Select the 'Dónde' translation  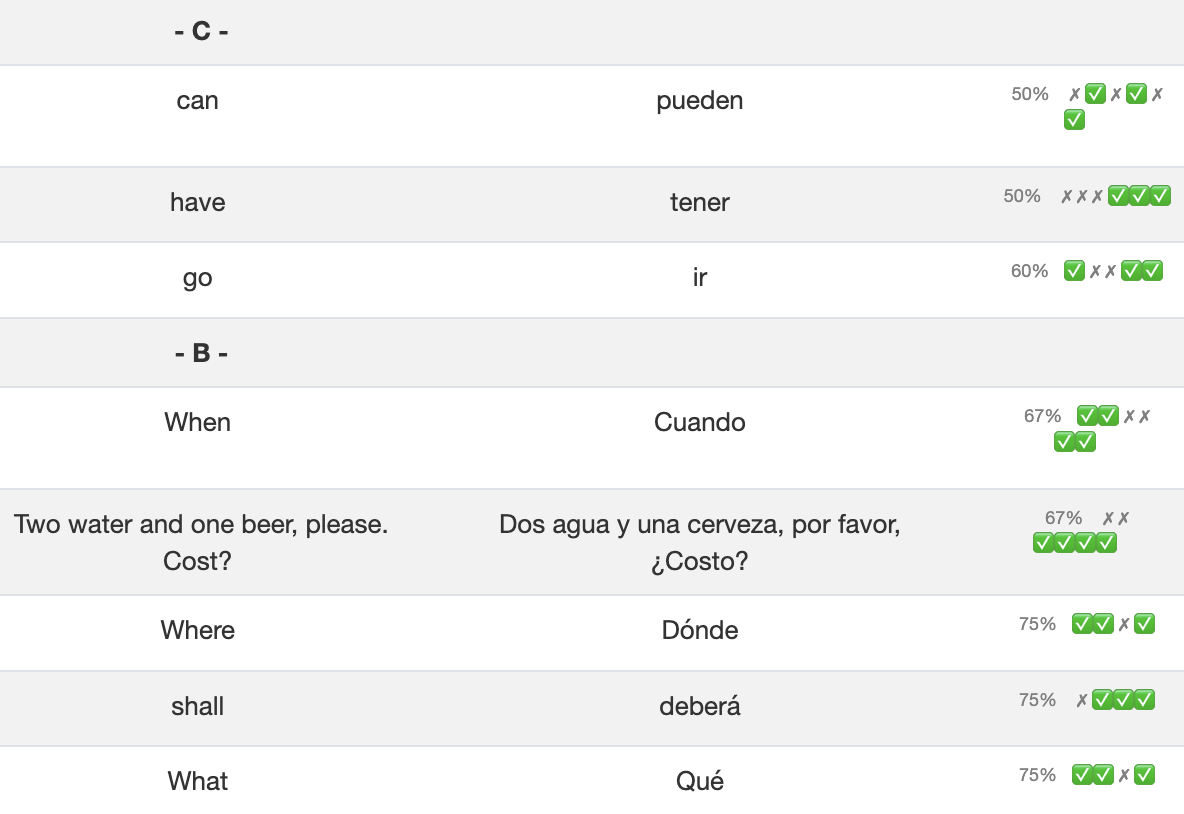699,630
